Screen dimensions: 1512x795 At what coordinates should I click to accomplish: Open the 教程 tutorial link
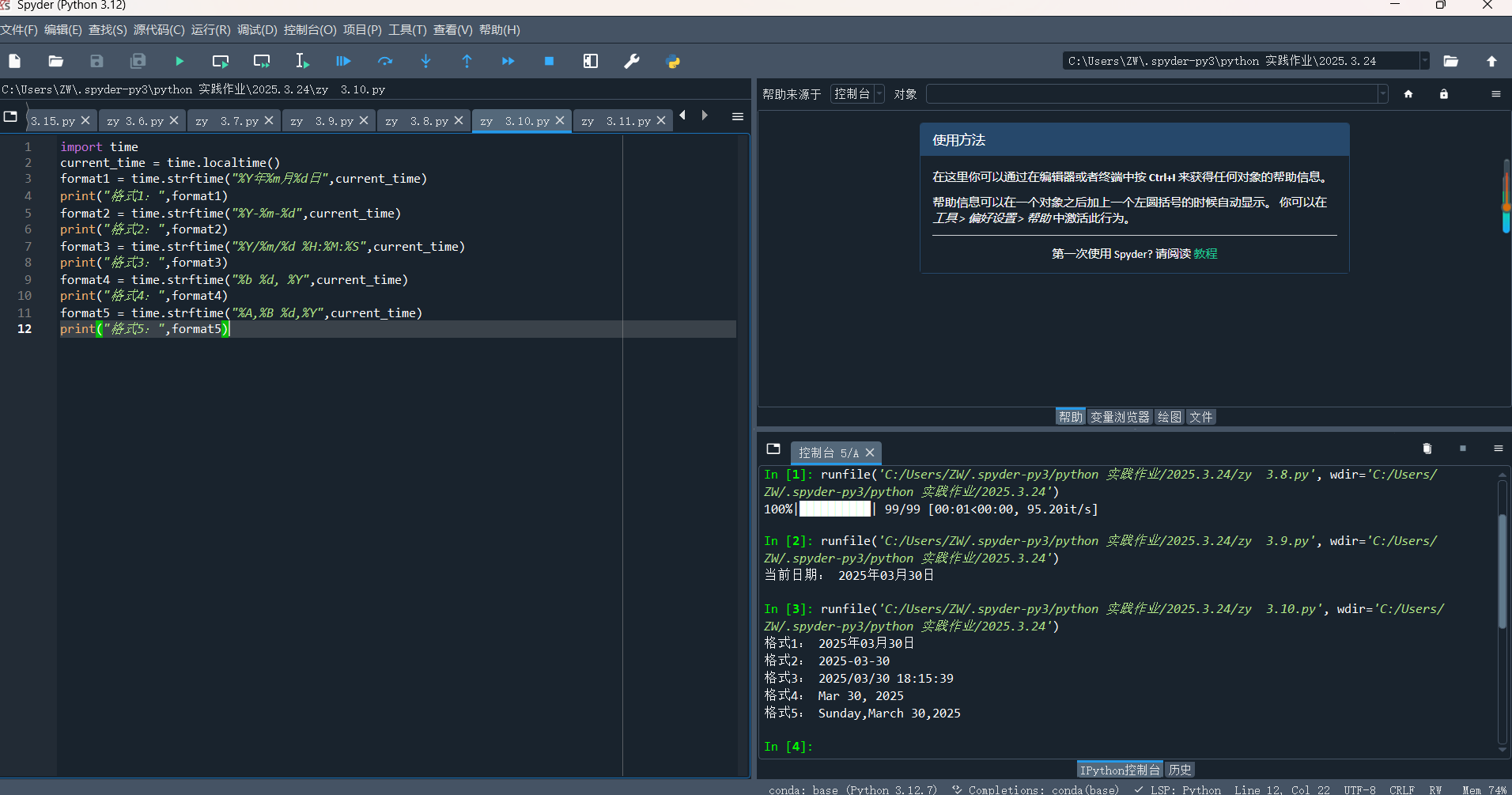click(x=1205, y=254)
